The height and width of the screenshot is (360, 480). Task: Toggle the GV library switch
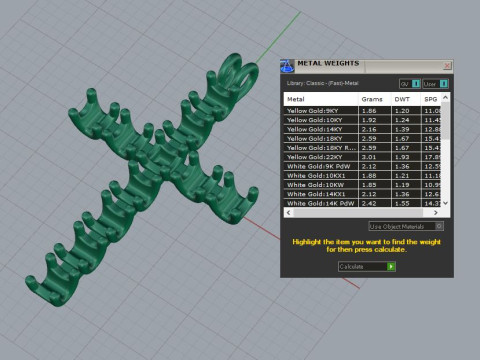point(410,84)
